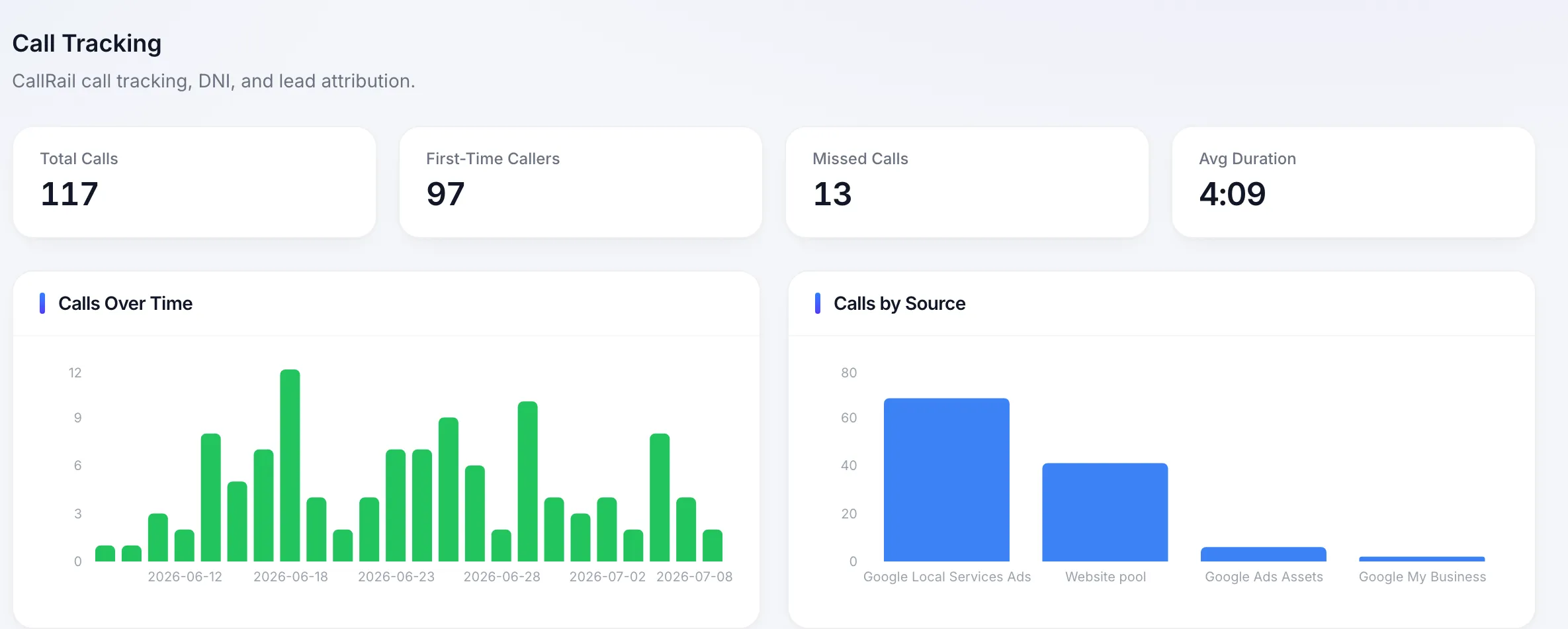Viewport: 1568px width, 629px height.
Task: Click the Google Ads Assets axis label
Action: 1264,577
